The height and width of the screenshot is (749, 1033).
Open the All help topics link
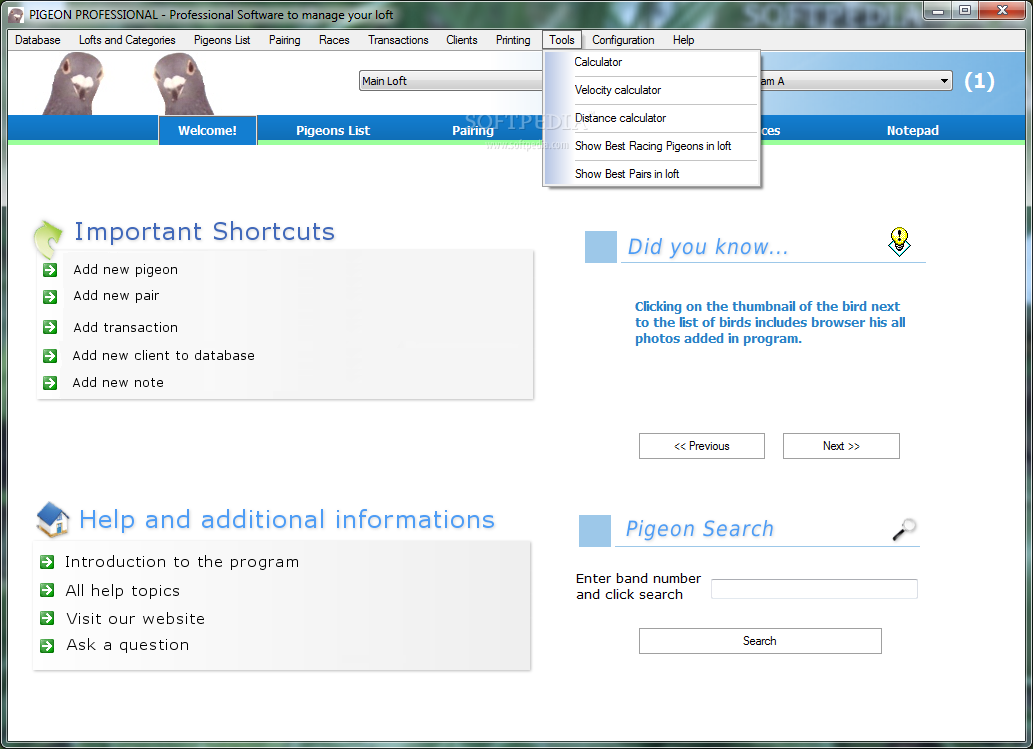[x=123, y=590]
